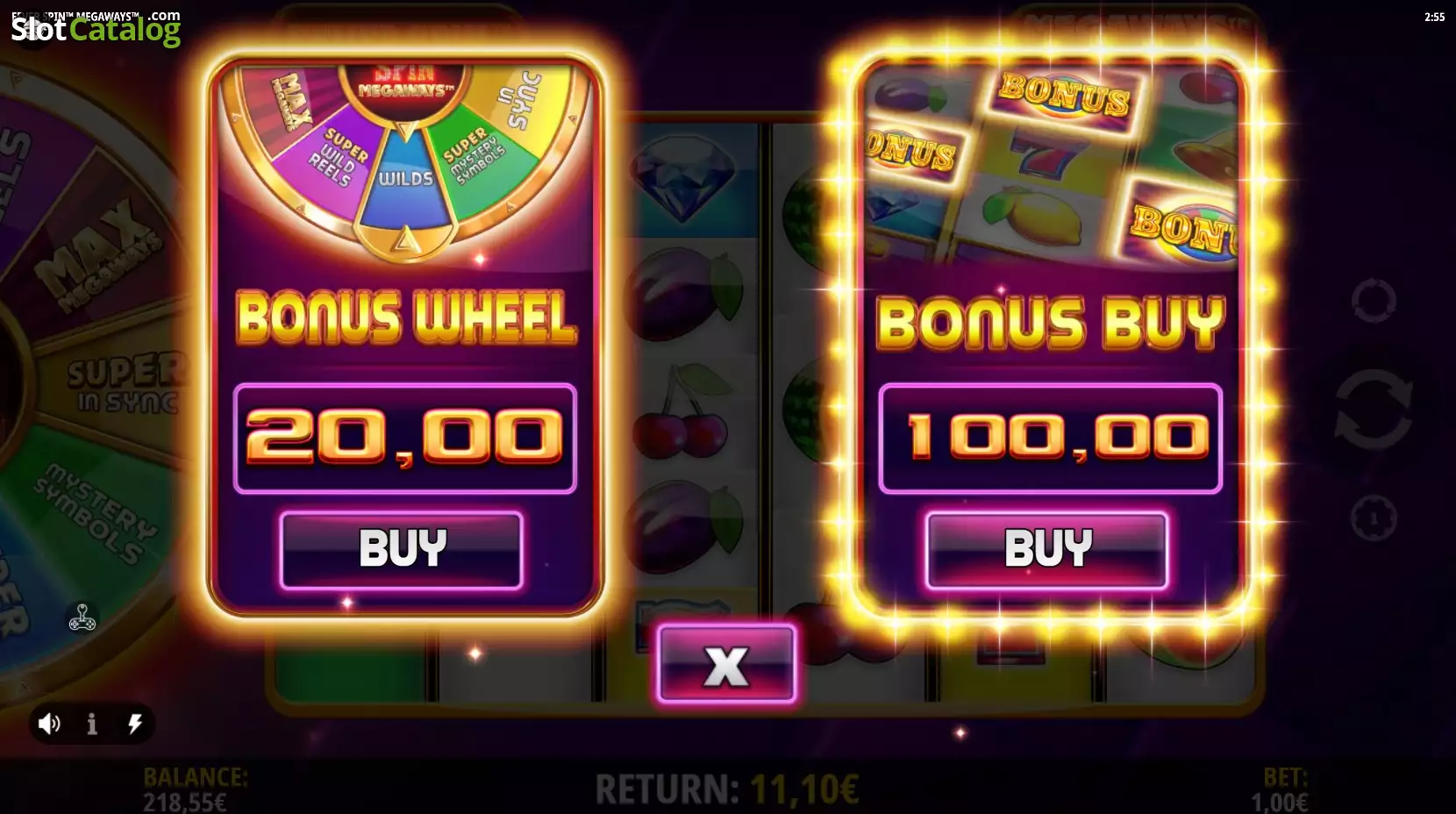The width and height of the screenshot is (1456, 814).
Task: Select the Bonus Buy price field 100,00
Action: point(1050,438)
